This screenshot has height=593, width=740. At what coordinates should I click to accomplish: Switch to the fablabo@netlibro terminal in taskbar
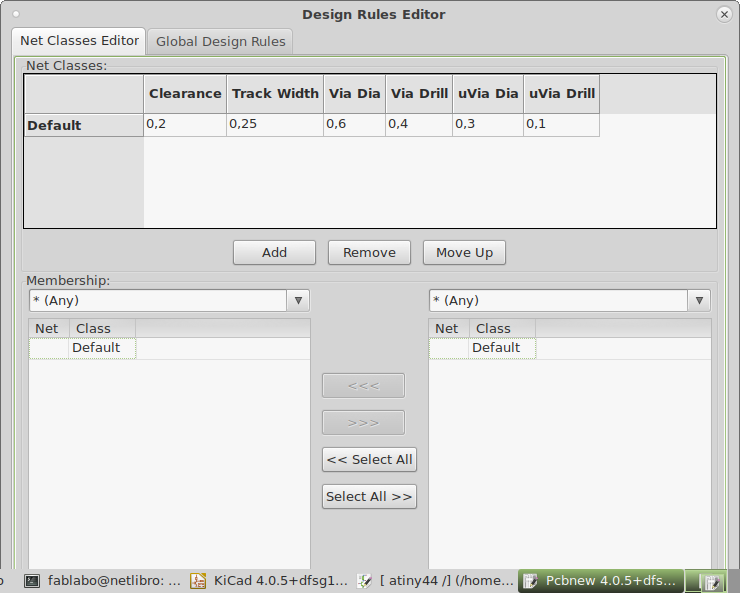102,581
